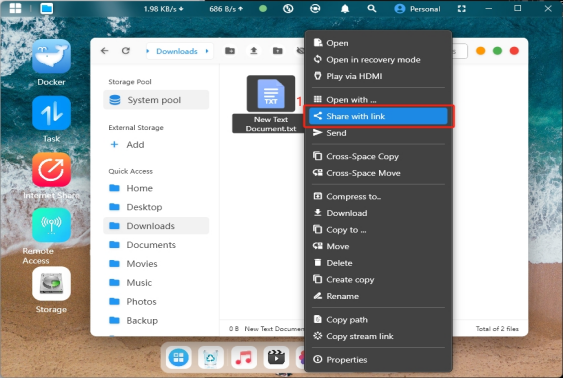Go back with the left arrow
The height and width of the screenshot is (378, 563).
pyautogui.click(x=104, y=51)
